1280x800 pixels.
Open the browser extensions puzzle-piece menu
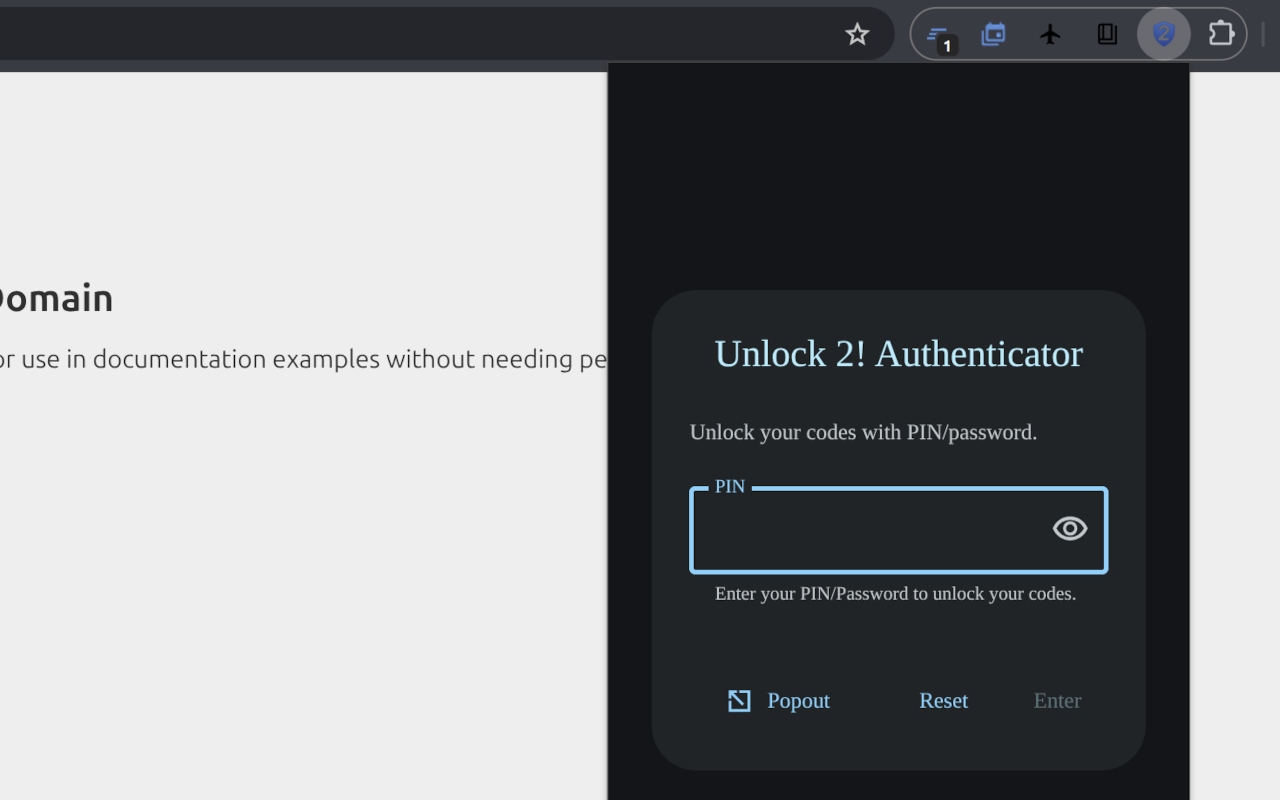click(x=1221, y=33)
